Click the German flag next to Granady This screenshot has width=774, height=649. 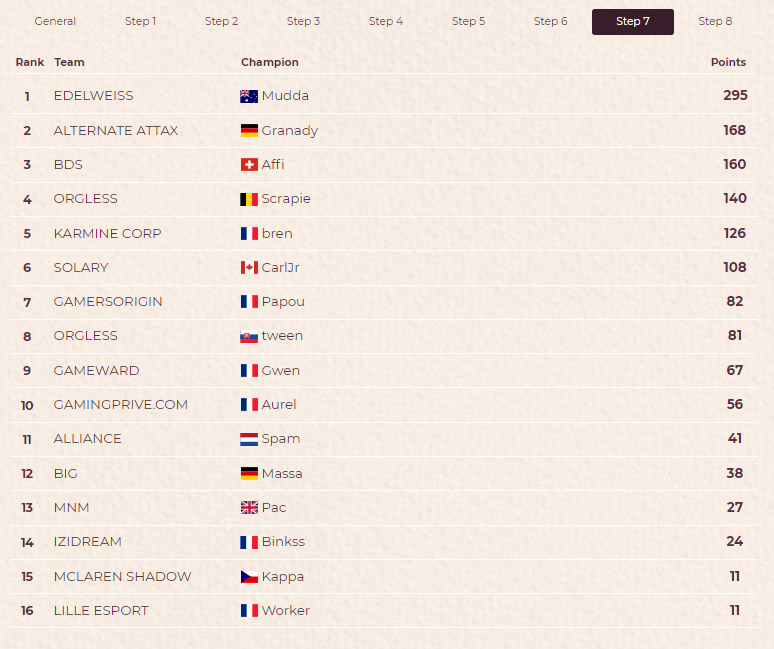pyautogui.click(x=249, y=130)
